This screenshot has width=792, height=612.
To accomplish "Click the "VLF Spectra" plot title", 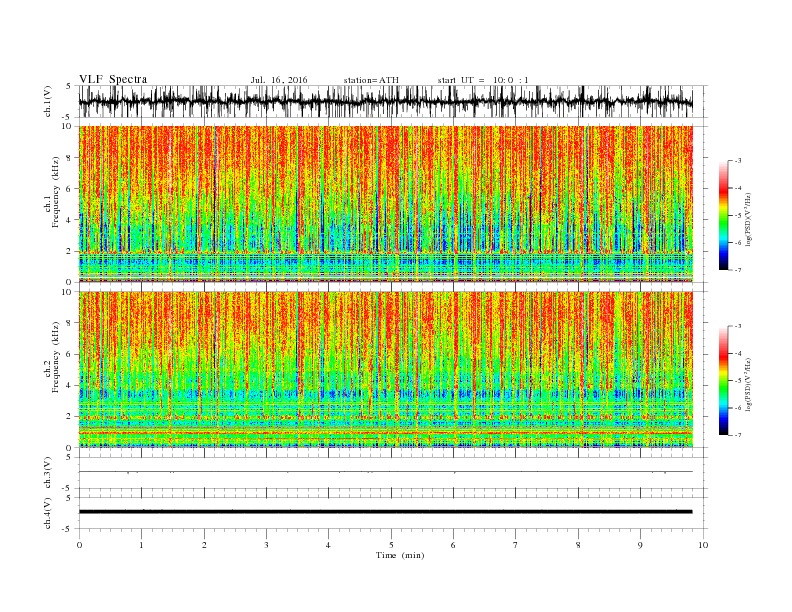I will (113, 79).
